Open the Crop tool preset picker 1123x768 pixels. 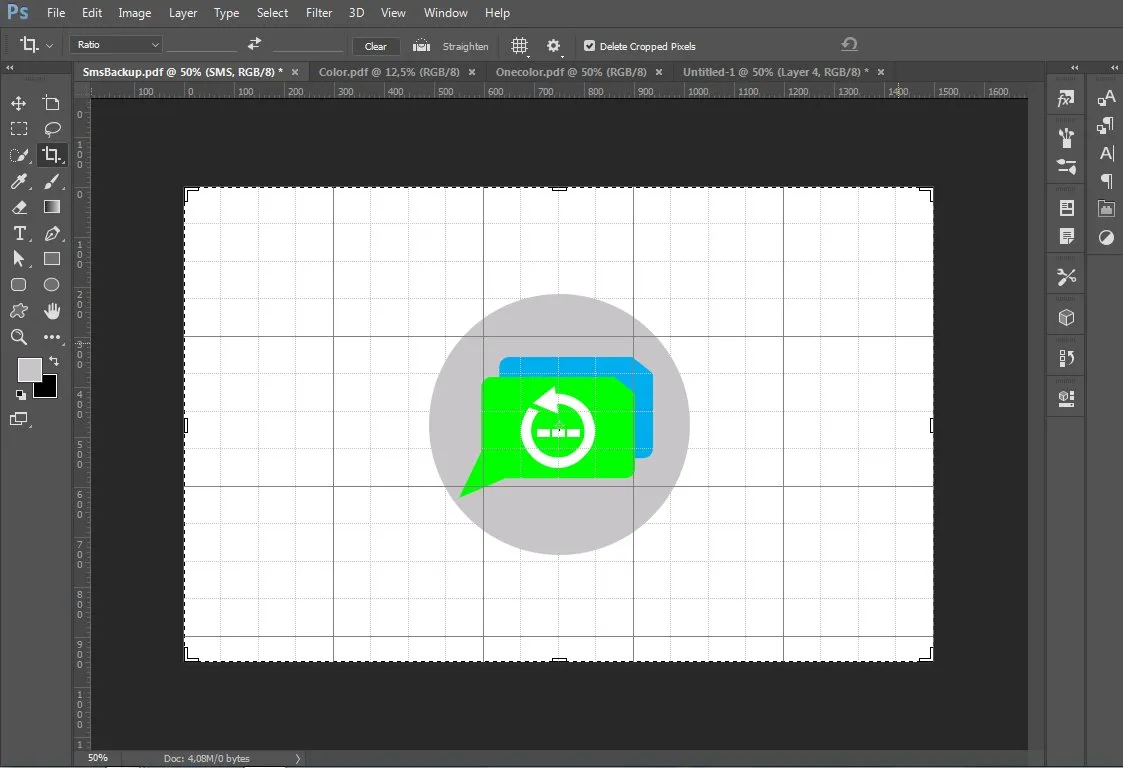pyautogui.click(x=36, y=44)
